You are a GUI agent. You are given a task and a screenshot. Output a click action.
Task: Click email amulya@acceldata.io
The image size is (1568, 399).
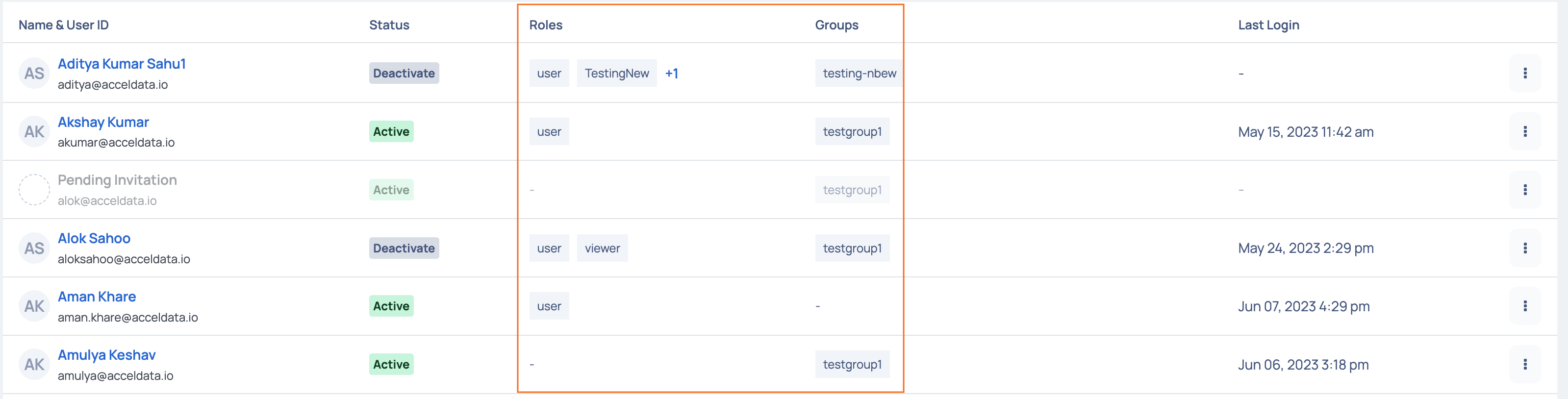pyautogui.click(x=116, y=376)
